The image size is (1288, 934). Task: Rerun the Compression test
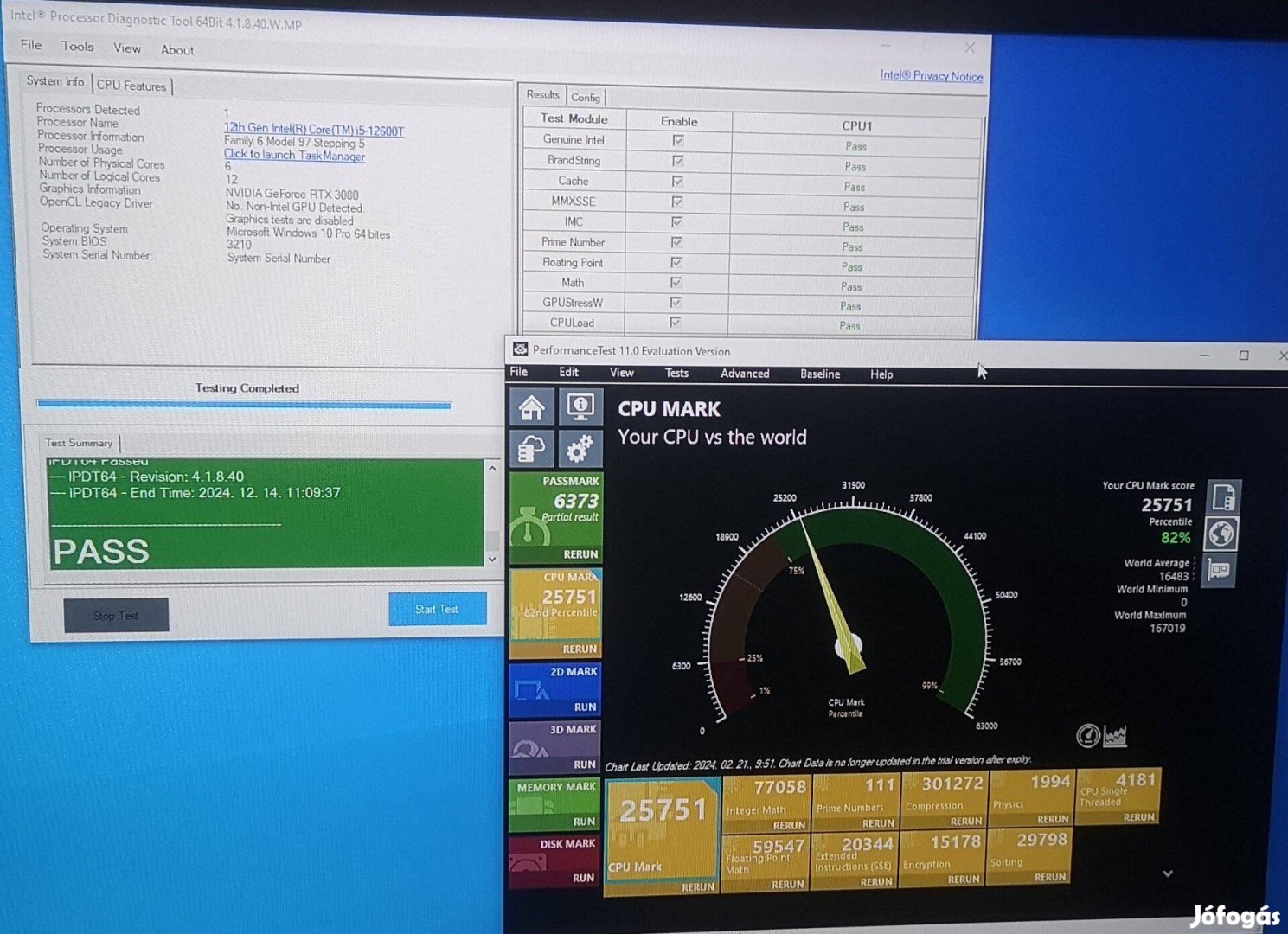pyautogui.click(x=966, y=821)
